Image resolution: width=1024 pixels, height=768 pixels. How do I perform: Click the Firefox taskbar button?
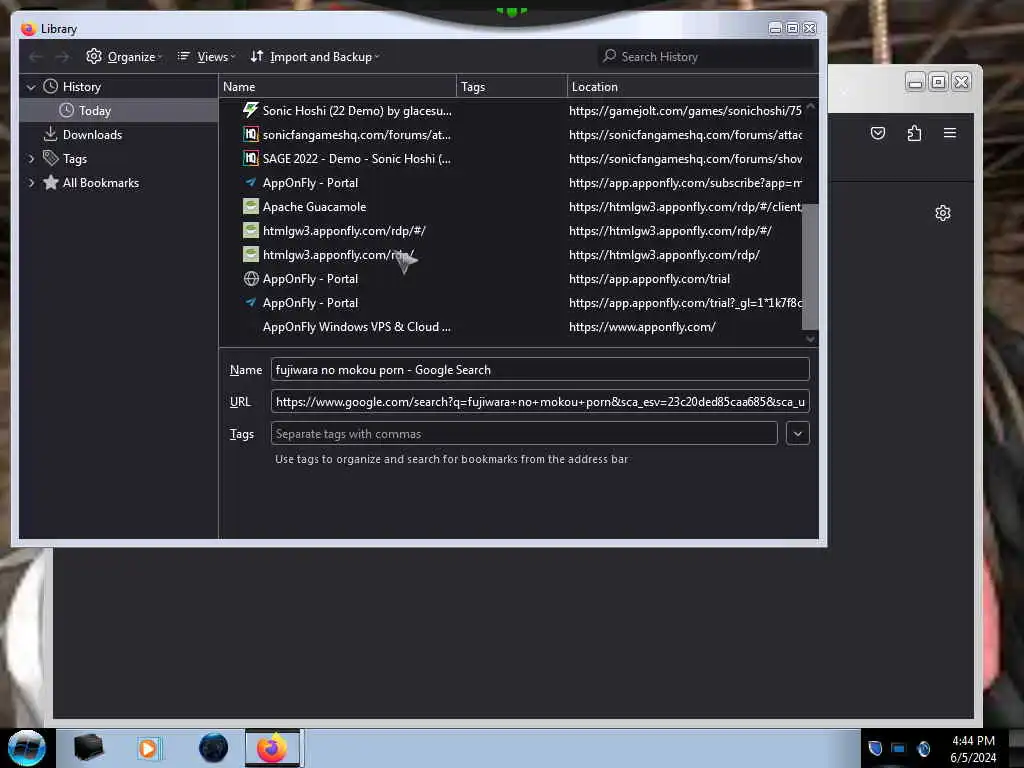click(272, 748)
